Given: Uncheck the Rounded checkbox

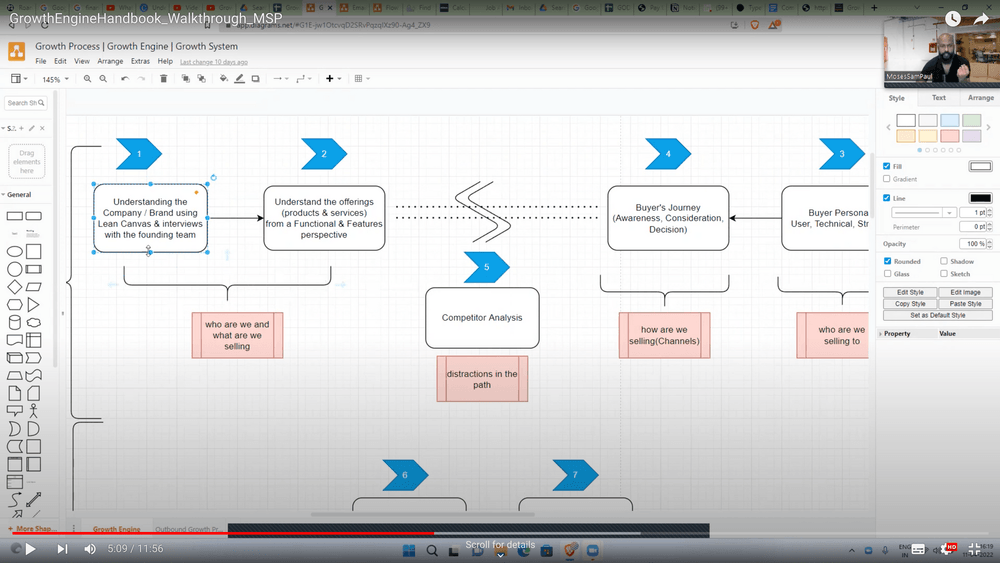Looking at the screenshot, I should click(887, 262).
